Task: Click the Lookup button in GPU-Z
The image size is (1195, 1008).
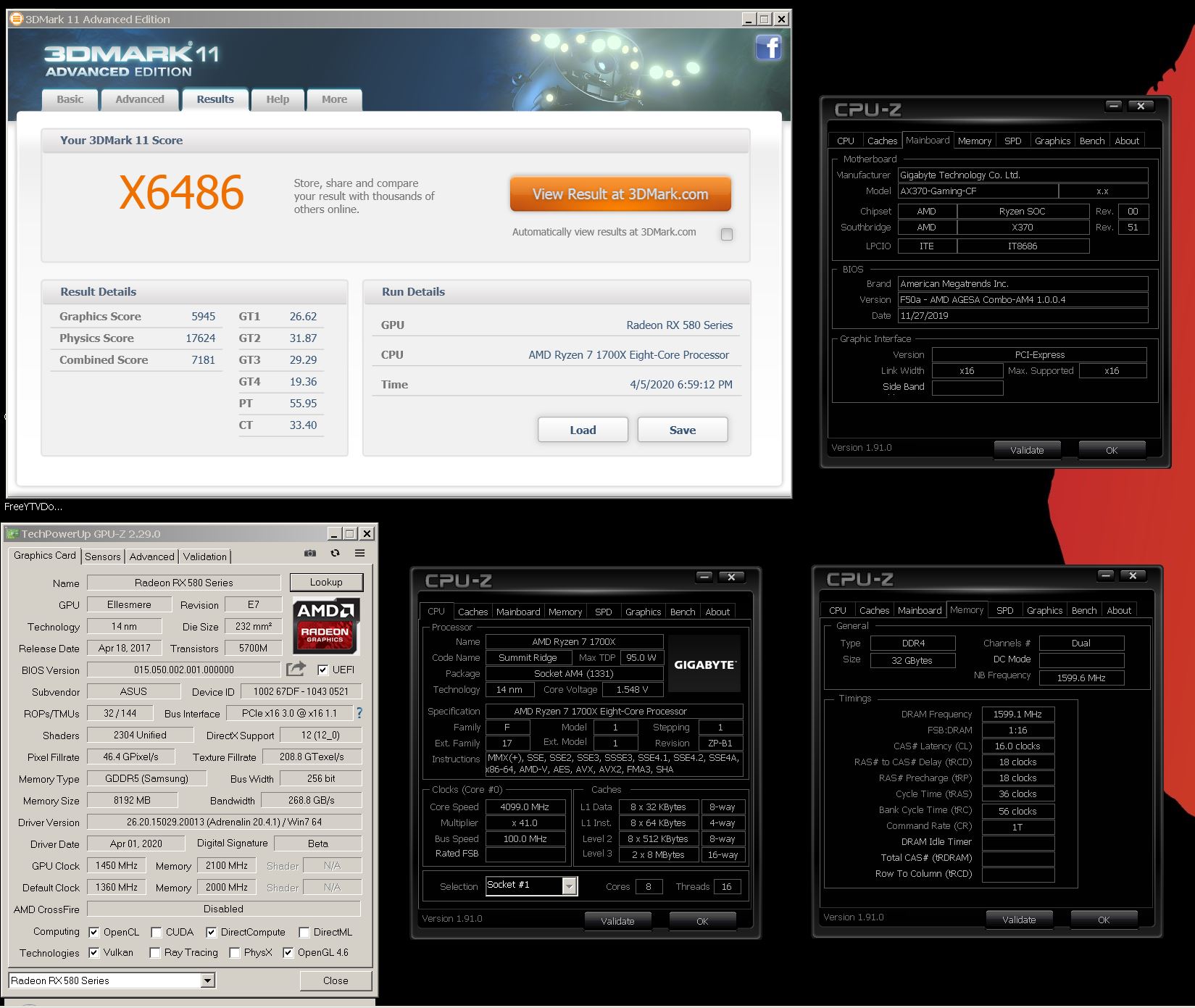Action: pos(326,582)
